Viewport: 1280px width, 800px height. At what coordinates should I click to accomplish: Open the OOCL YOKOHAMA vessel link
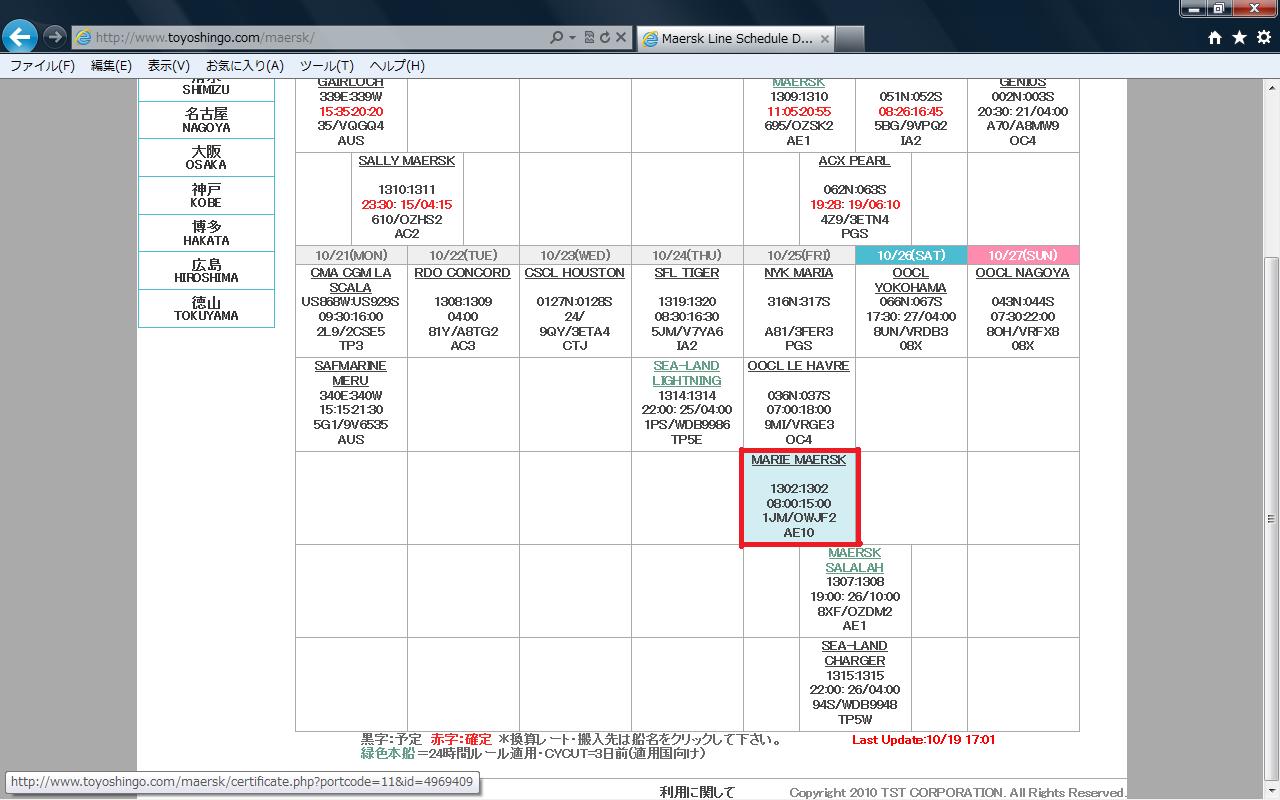[x=911, y=280]
